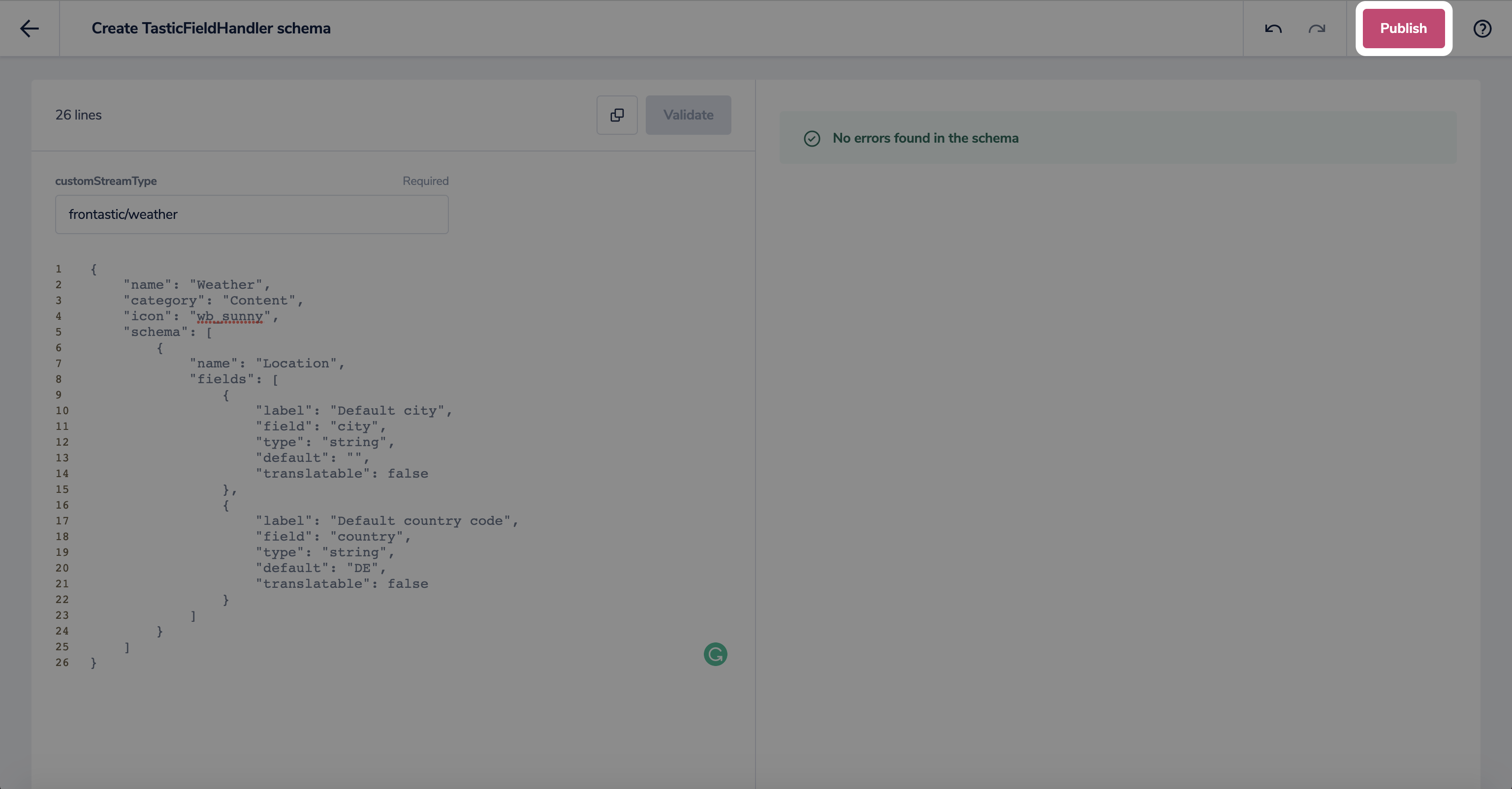Click the "26 lines" counter text
The height and width of the screenshot is (789, 1512).
(78, 115)
